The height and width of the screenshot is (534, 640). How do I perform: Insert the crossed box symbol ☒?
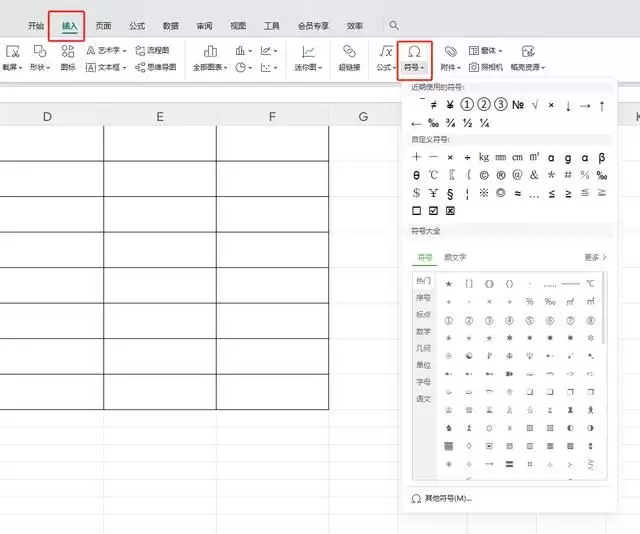[x=450, y=211]
